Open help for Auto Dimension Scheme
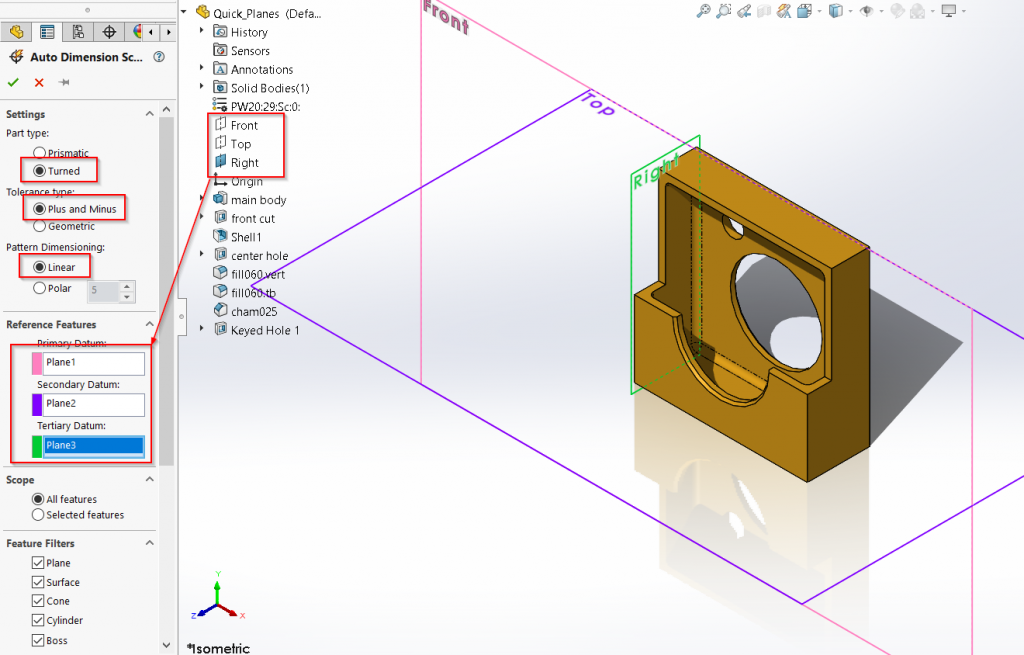Viewport: 1024px width, 655px height. point(159,58)
